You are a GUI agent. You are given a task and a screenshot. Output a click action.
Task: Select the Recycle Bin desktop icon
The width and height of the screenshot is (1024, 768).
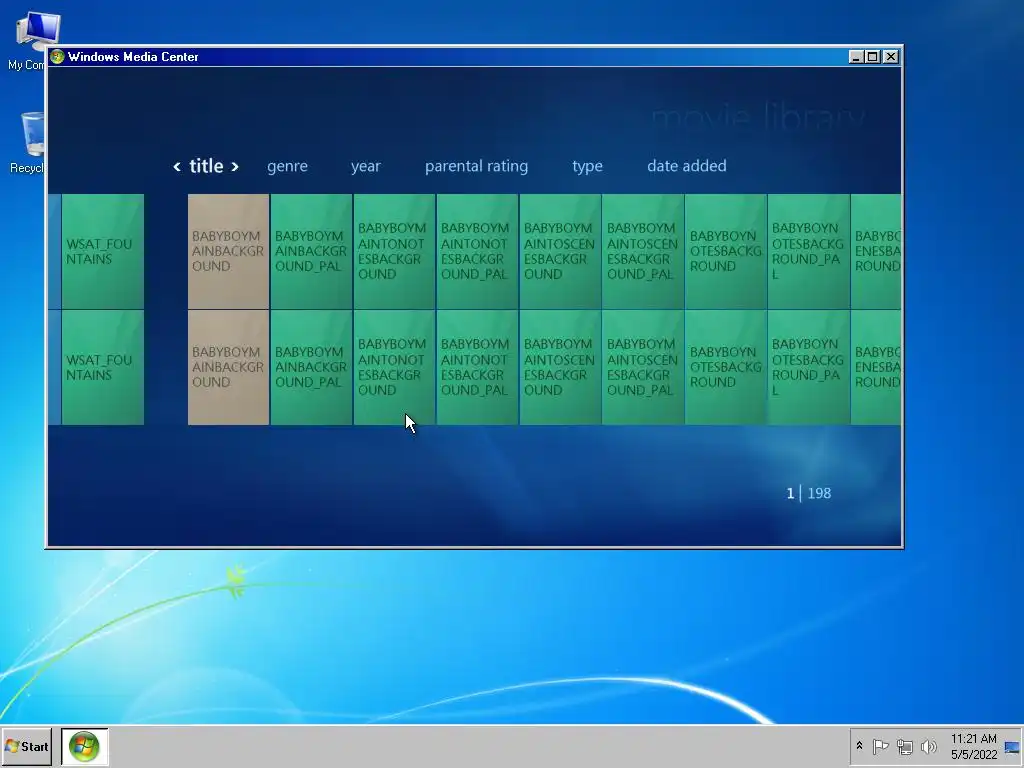point(29,142)
